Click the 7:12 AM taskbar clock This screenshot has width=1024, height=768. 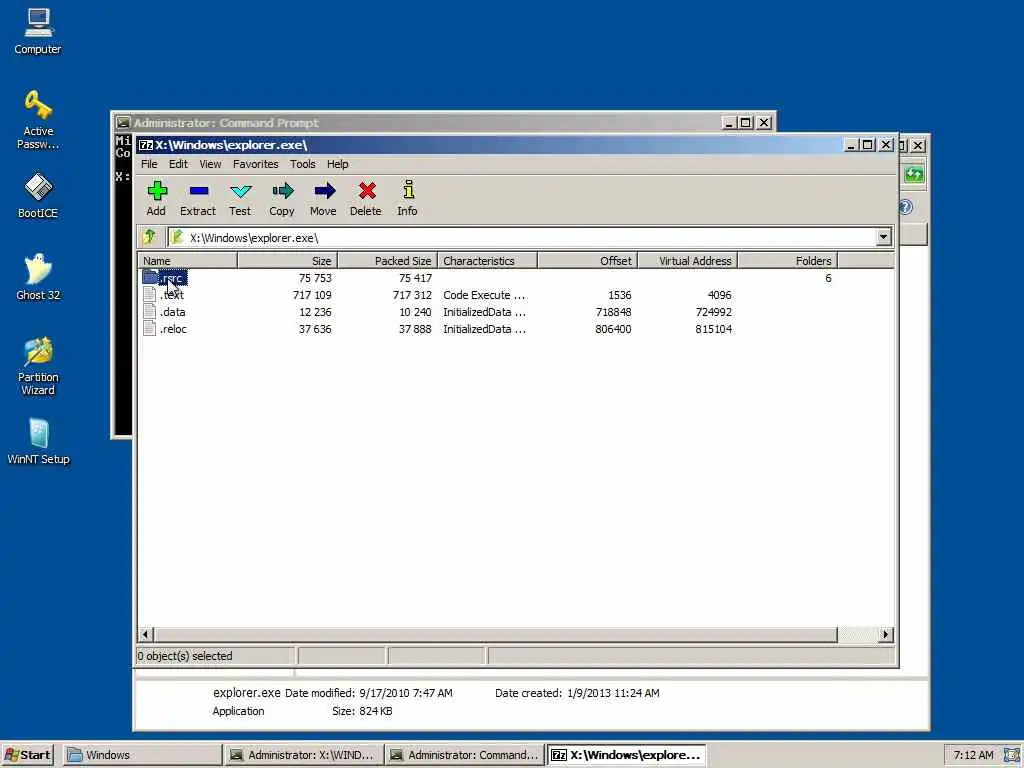(973, 755)
